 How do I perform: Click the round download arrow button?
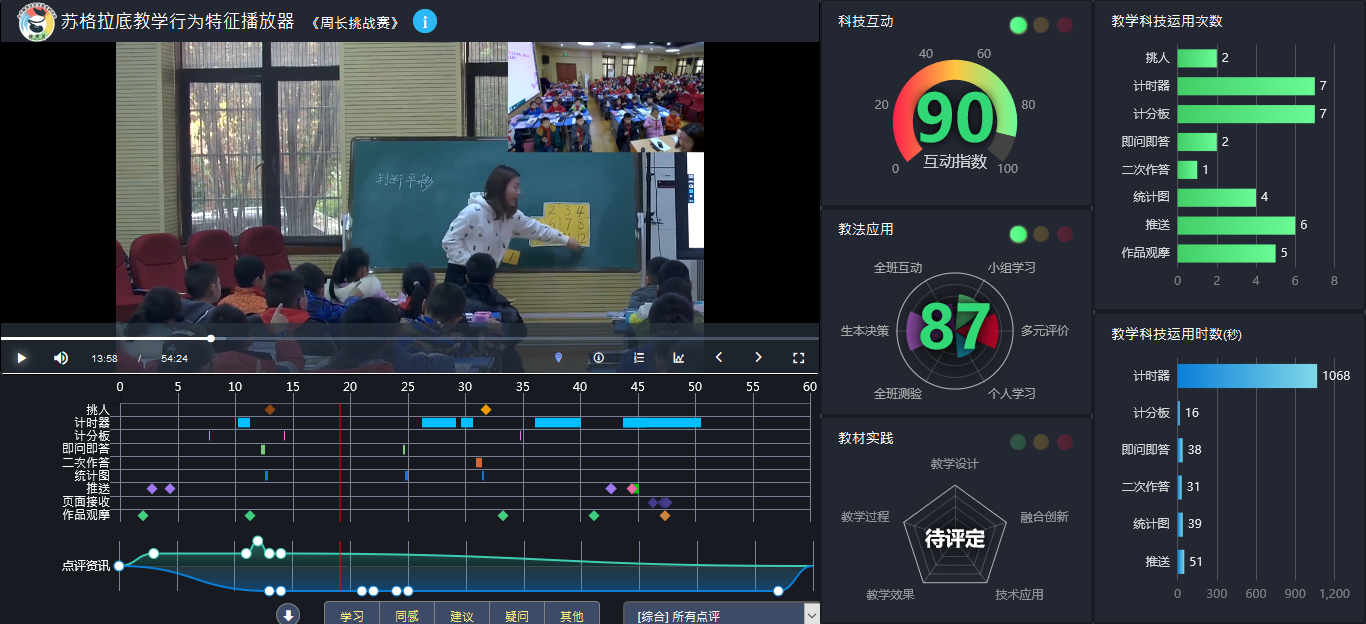(x=288, y=614)
